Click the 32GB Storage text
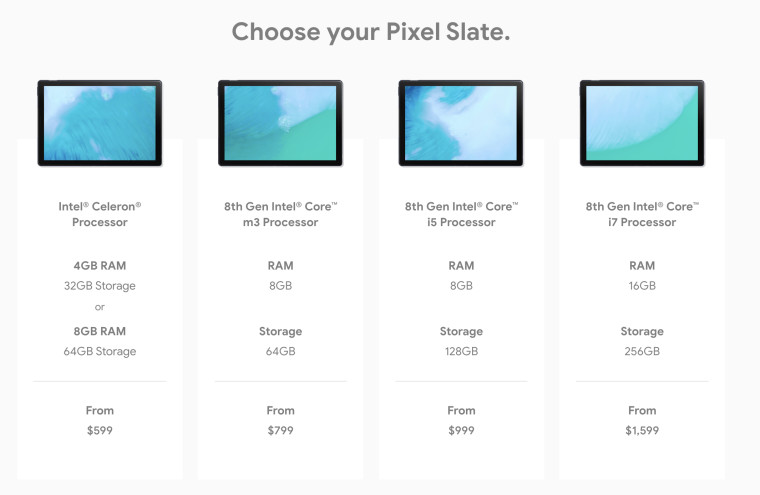 (100, 286)
